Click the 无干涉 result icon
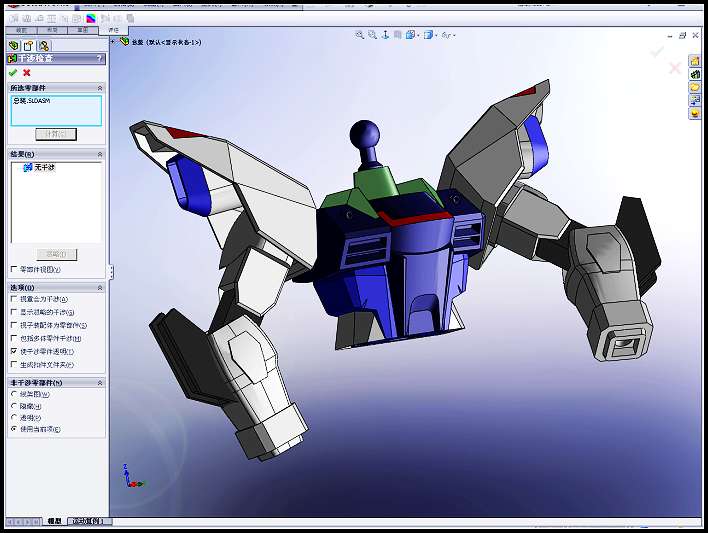 tap(28, 167)
